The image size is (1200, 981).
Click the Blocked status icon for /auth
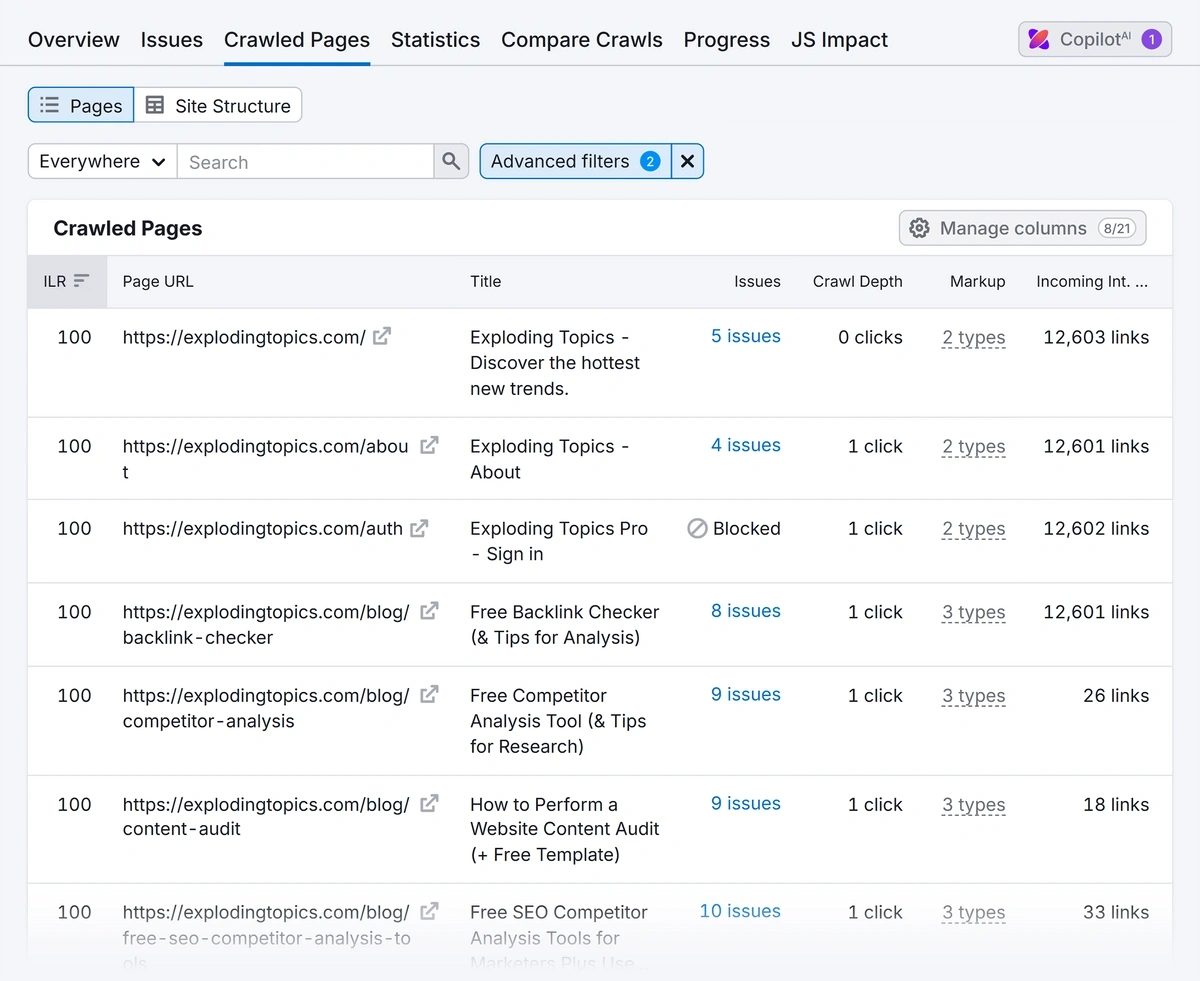coord(697,528)
